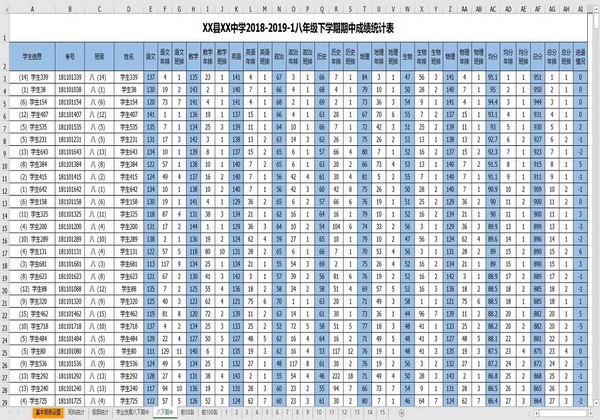Image resolution: width=600 pixels, height=420 pixels.
Task: Select column K header
Action: (x=236, y=9)
